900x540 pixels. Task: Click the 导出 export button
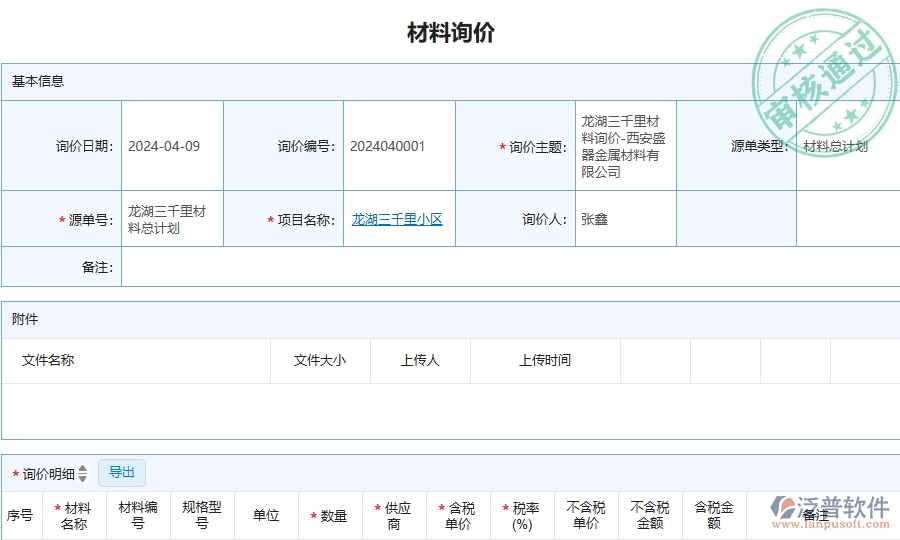click(x=122, y=473)
